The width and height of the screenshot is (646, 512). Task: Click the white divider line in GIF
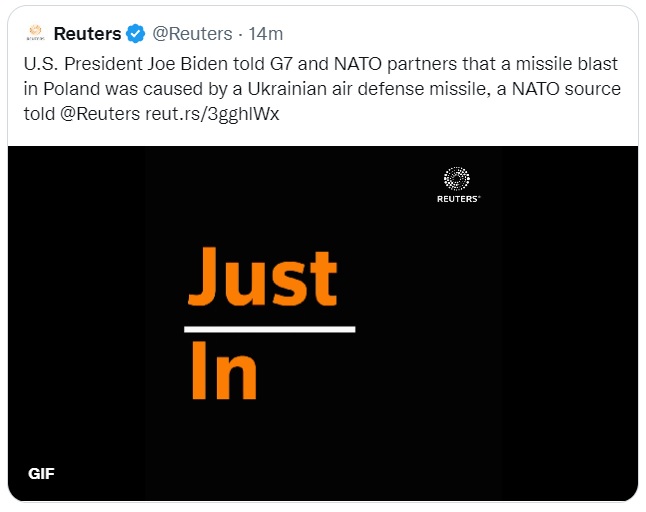coord(270,328)
